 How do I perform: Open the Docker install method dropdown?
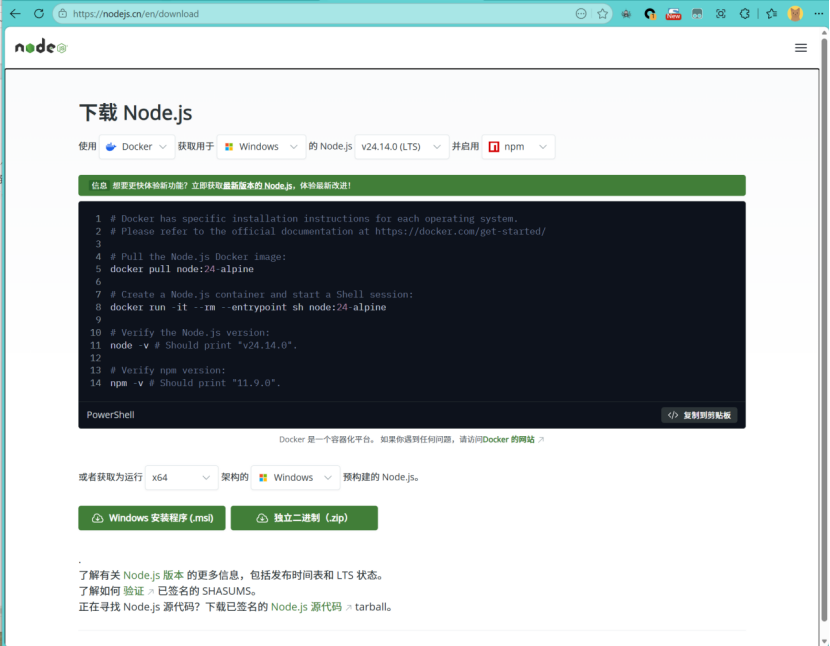[x=137, y=147]
